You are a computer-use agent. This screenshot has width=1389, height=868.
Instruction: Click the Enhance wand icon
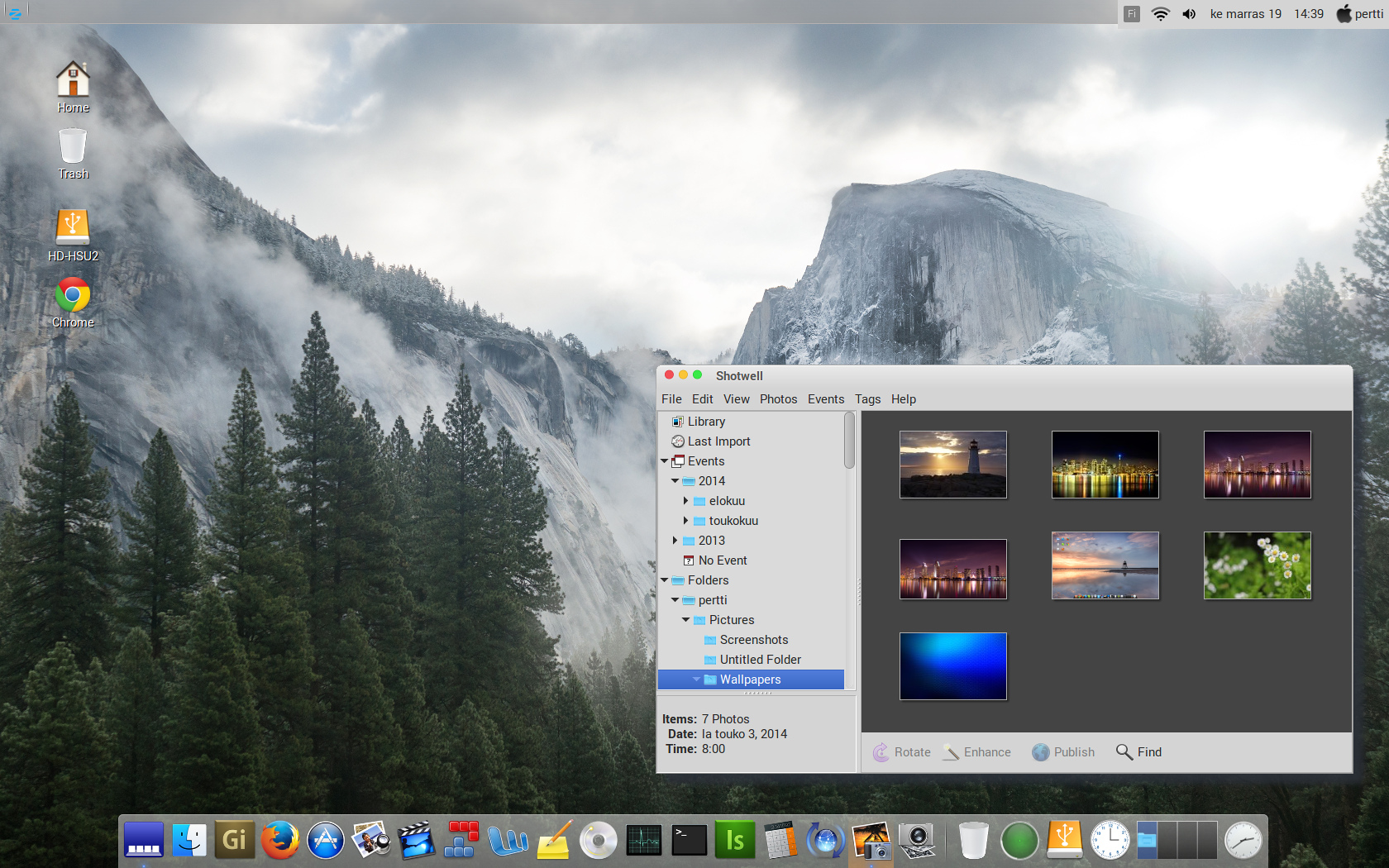952,752
